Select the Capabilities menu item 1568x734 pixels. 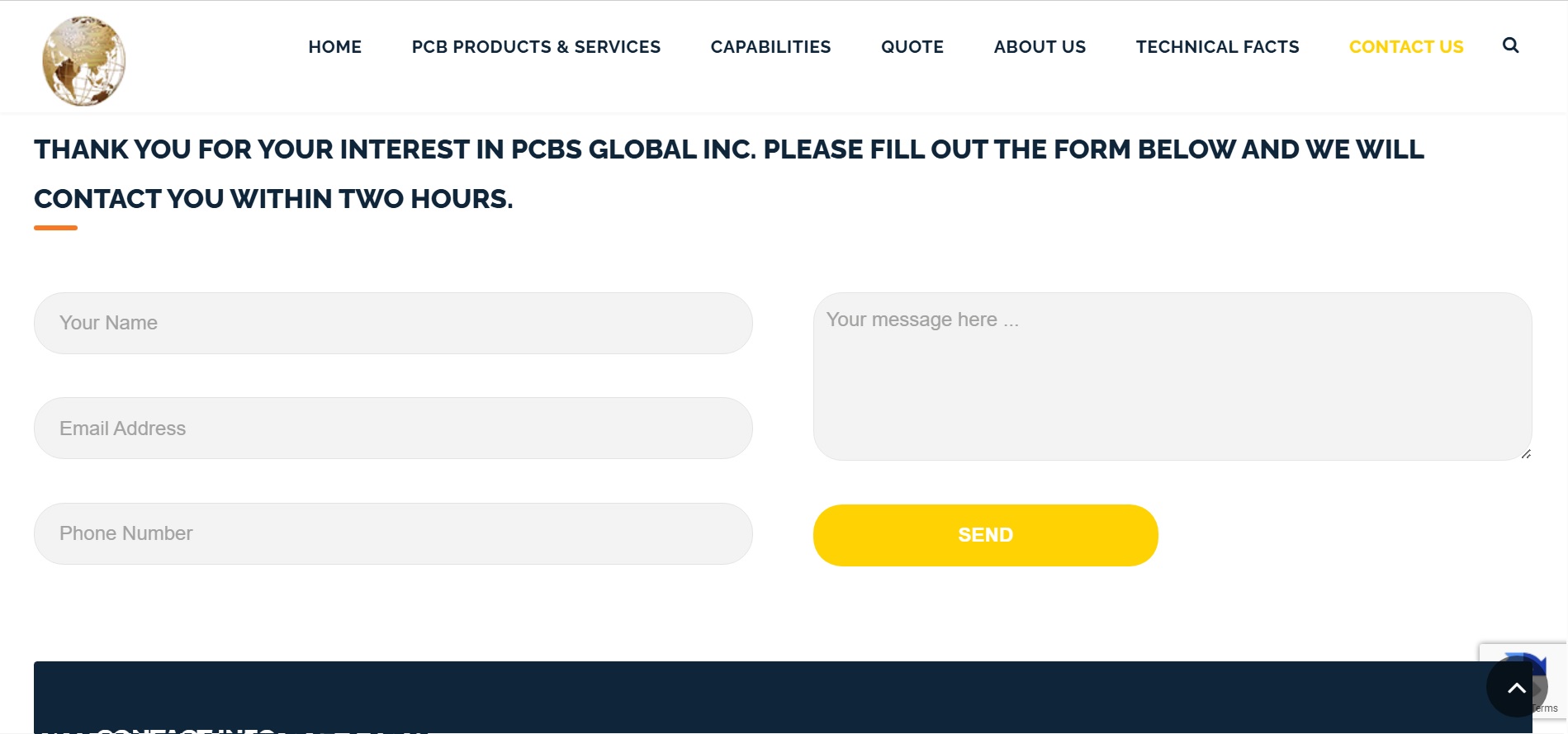(770, 47)
